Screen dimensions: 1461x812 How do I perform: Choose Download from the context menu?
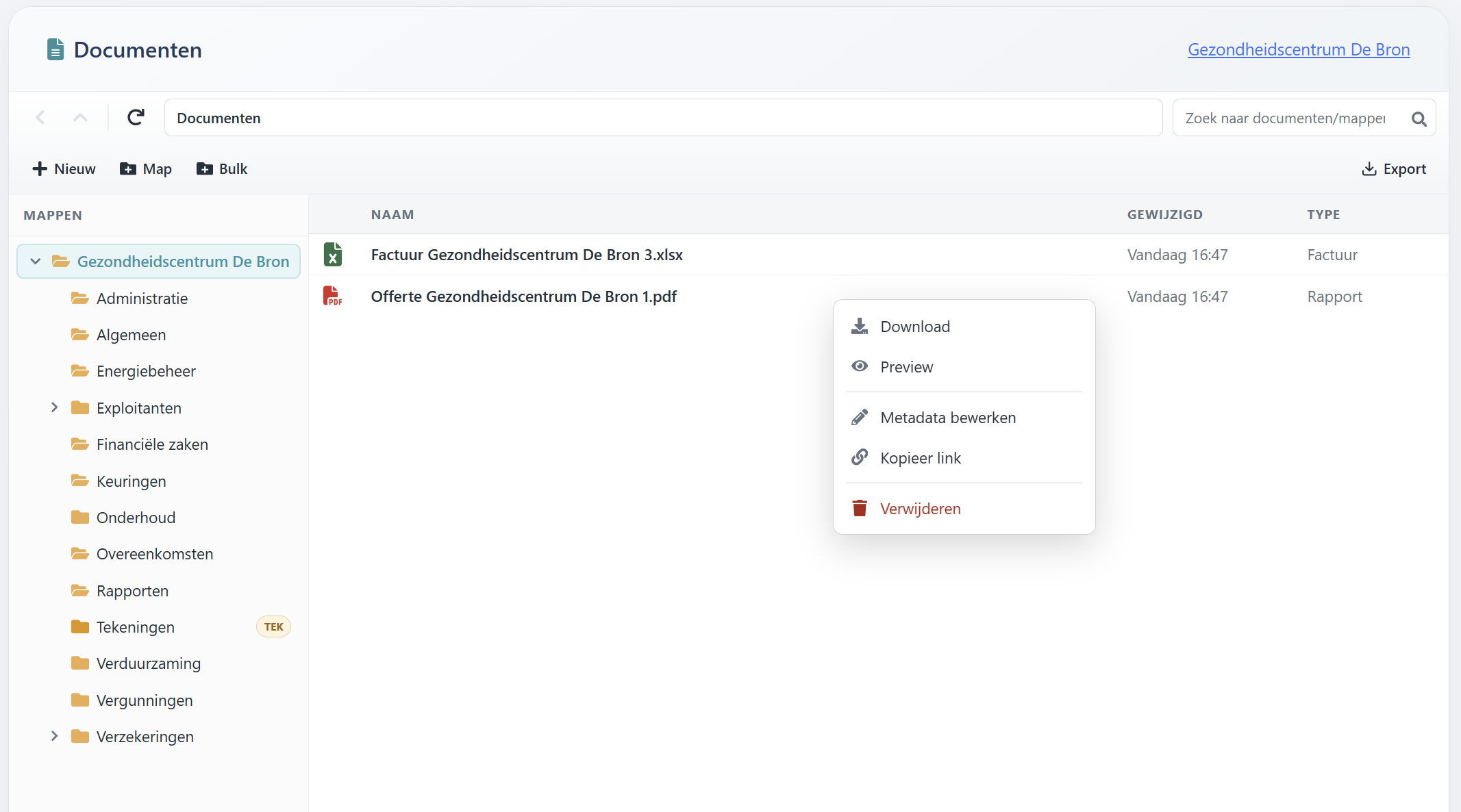click(x=914, y=327)
